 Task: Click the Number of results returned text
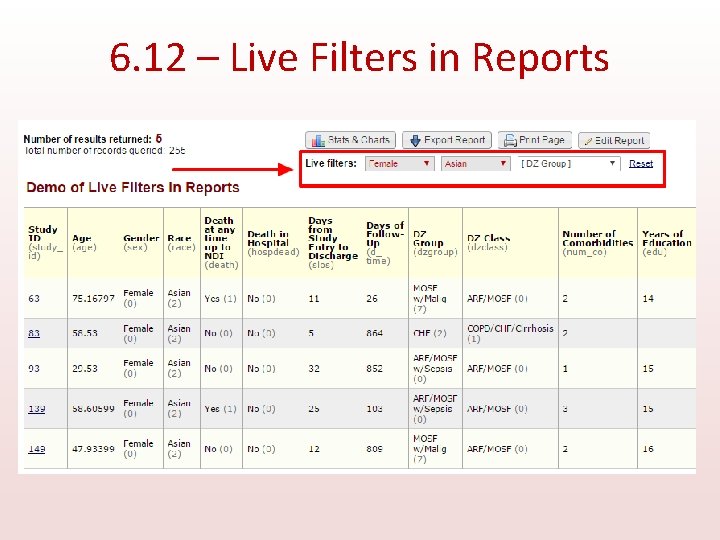pyautogui.click(x=92, y=139)
